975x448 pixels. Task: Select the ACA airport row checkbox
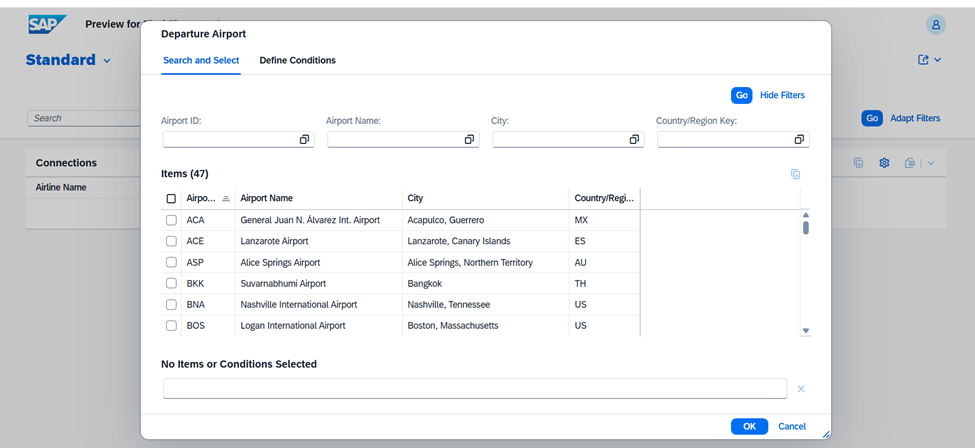coord(171,220)
